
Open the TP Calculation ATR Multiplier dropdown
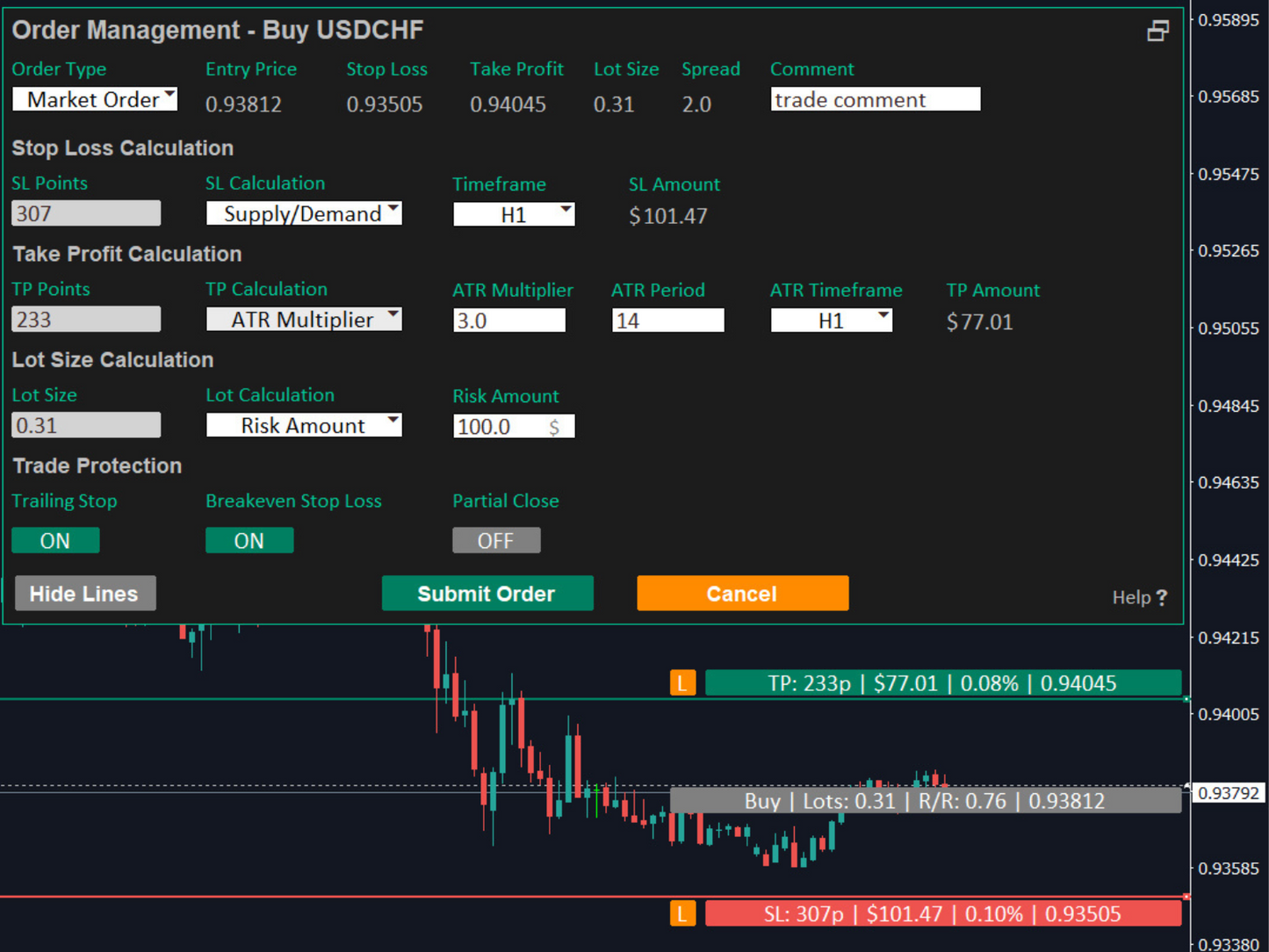[304, 320]
